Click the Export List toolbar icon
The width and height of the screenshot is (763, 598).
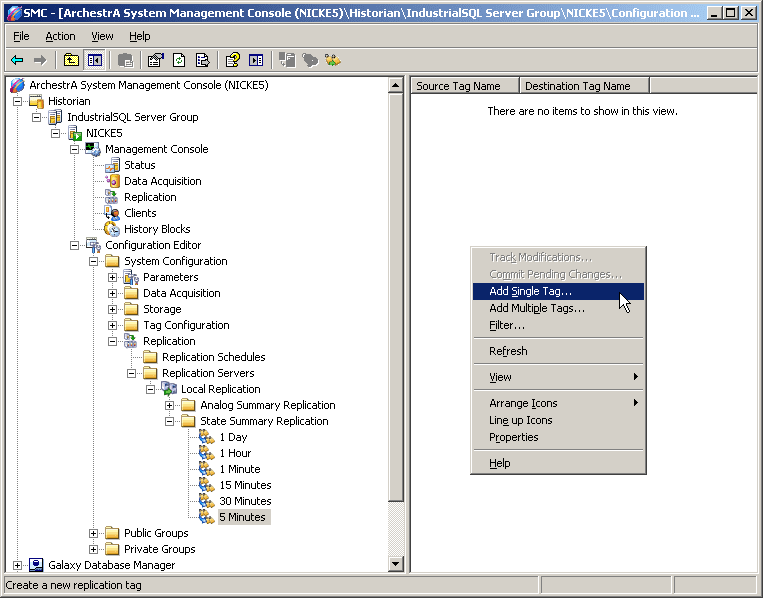click(x=202, y=60)
